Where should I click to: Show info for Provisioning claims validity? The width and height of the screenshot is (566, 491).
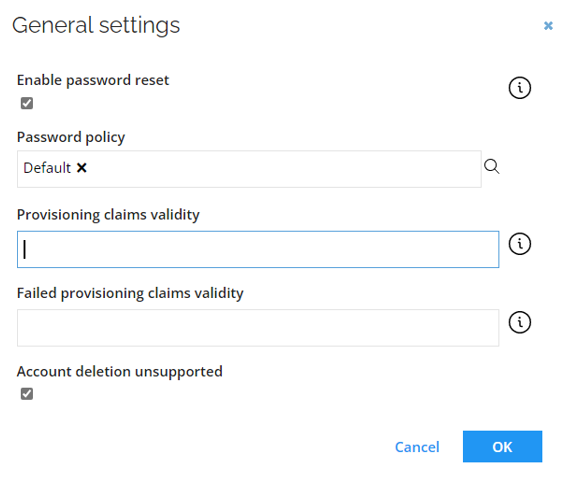[519, 244]
